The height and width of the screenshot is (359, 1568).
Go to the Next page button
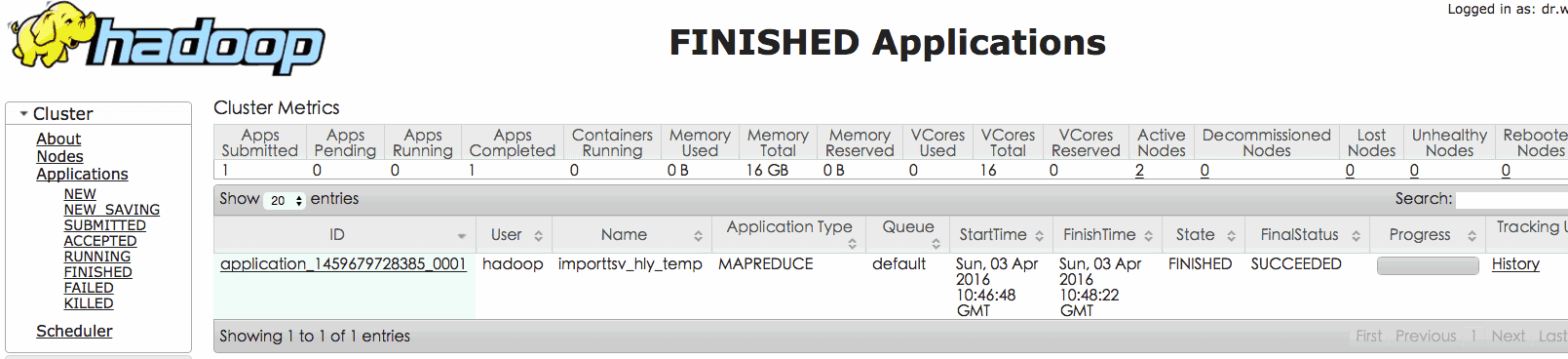click(x=1508, y=336)
